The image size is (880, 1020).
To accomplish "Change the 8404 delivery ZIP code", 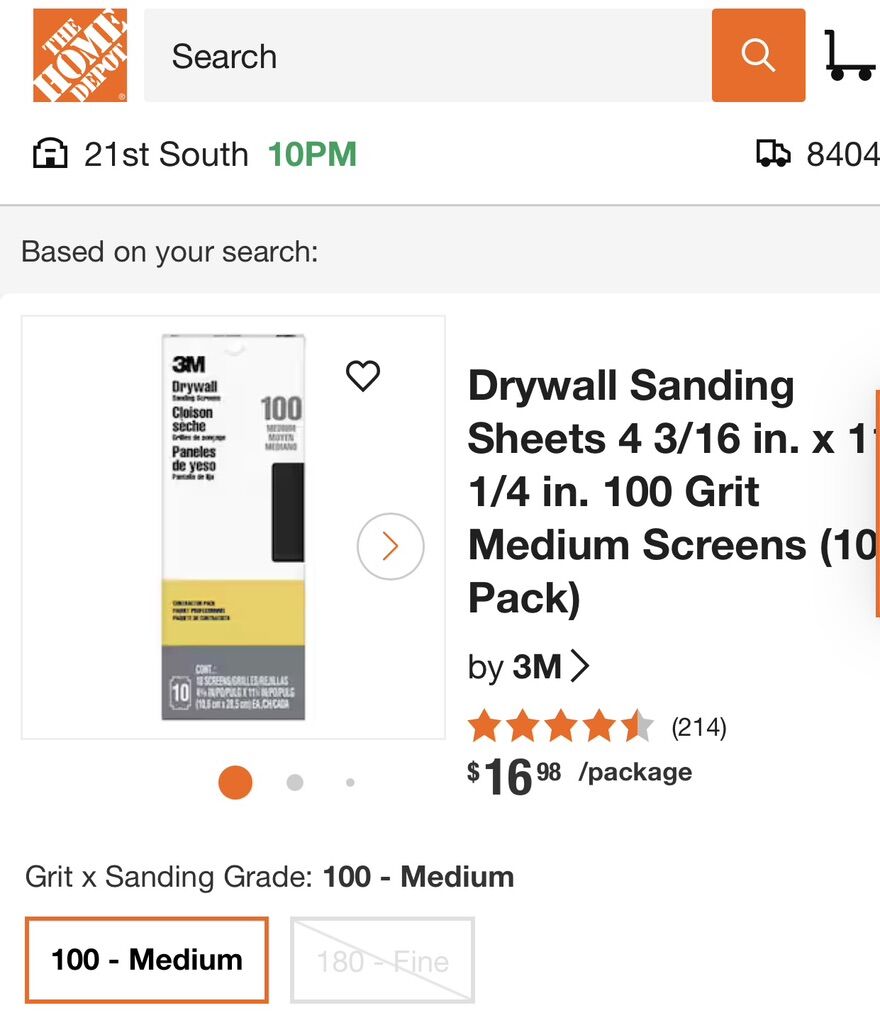I will coord(842,155).
